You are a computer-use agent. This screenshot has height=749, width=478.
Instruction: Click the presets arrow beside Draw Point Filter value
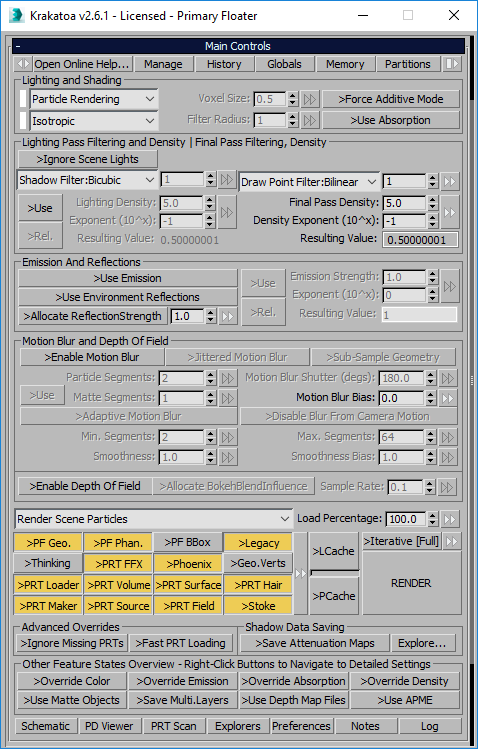[450, 181]
